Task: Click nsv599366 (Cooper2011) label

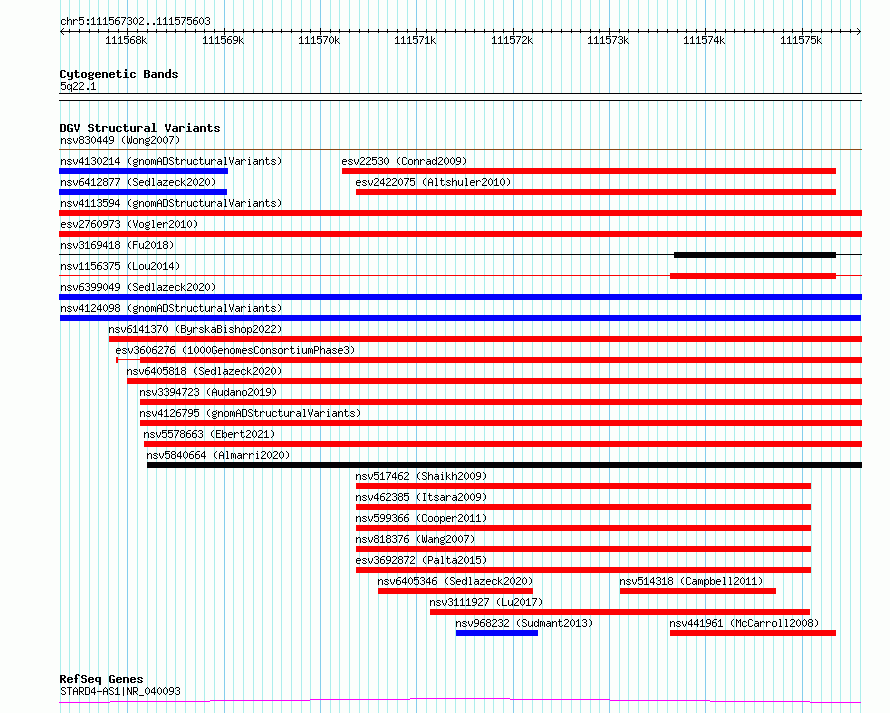Action: pyautogui.click(x=421, y=518)
